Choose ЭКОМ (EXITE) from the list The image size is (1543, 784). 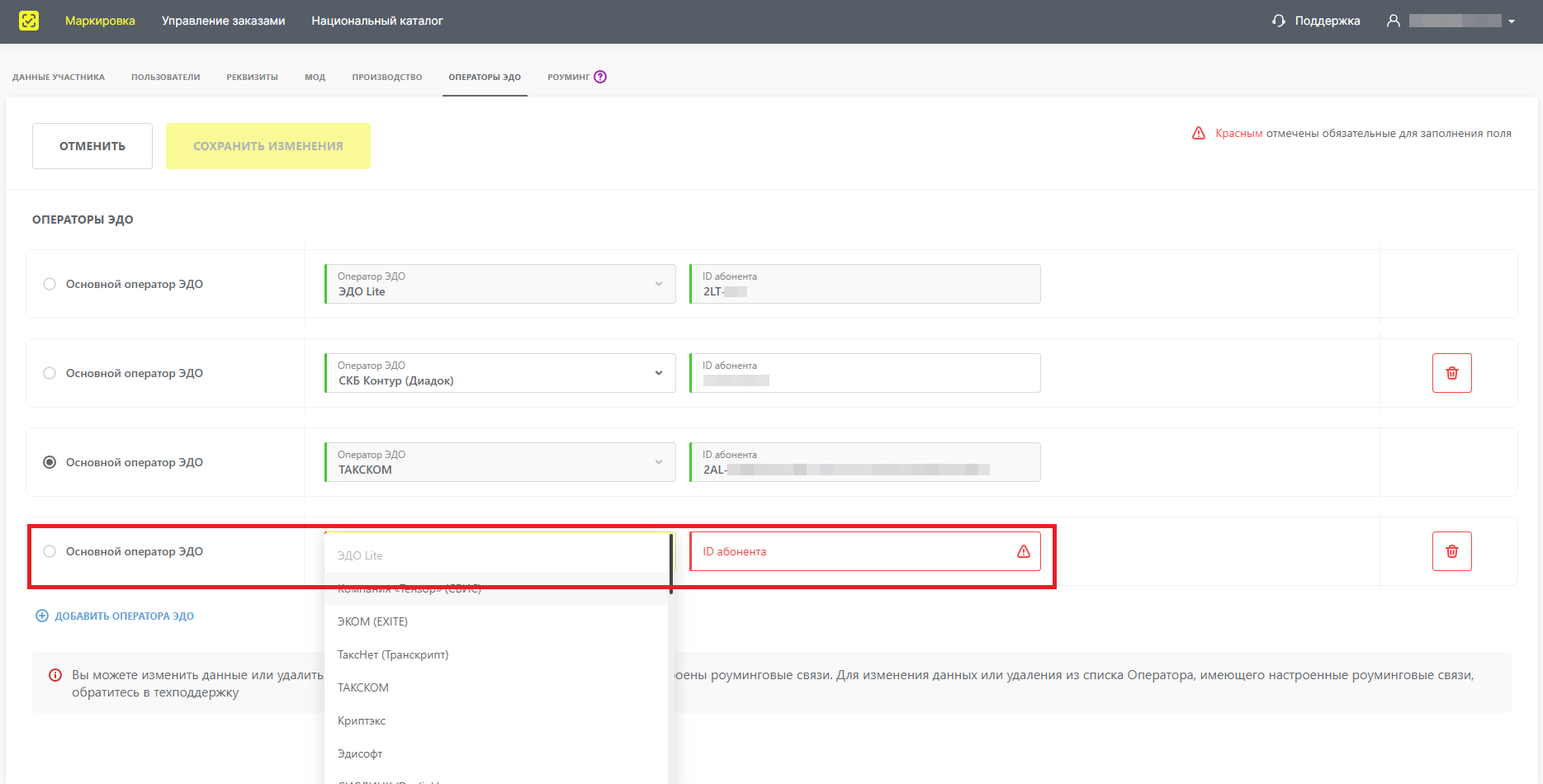[x=496, y=621]
